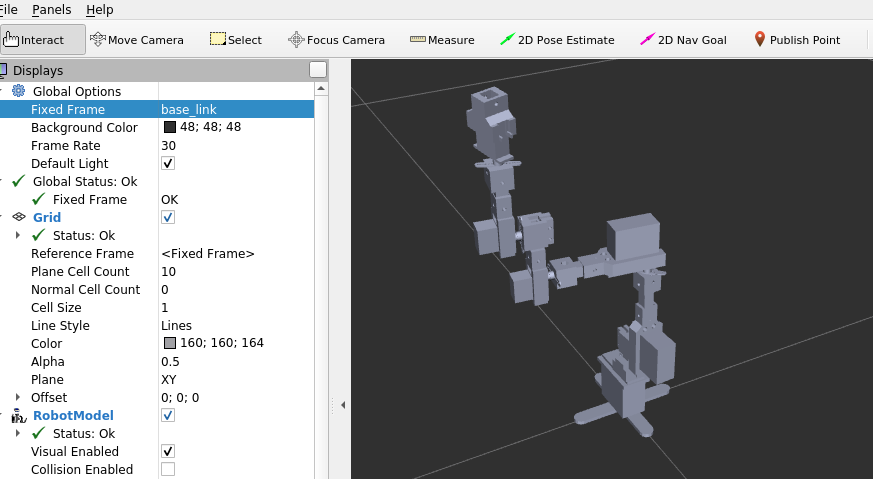Click the Background Color label

coord(84,128)
